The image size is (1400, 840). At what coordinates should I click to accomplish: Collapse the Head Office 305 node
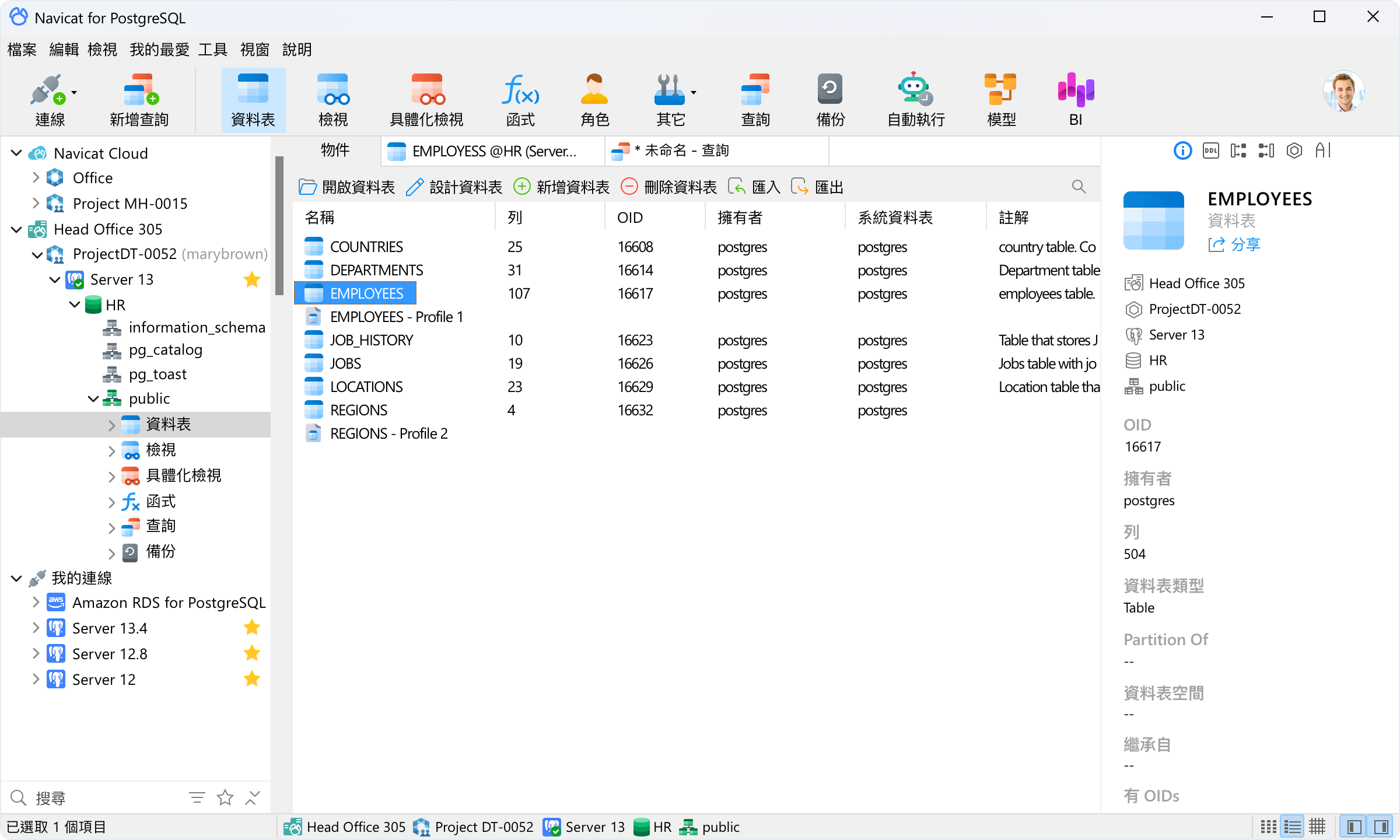coord(16,229)
